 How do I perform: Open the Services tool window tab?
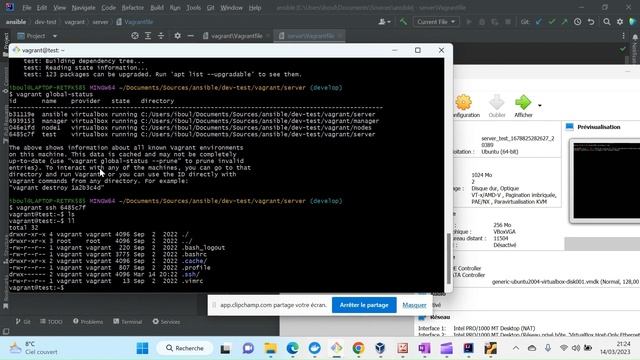coord(166,322)
